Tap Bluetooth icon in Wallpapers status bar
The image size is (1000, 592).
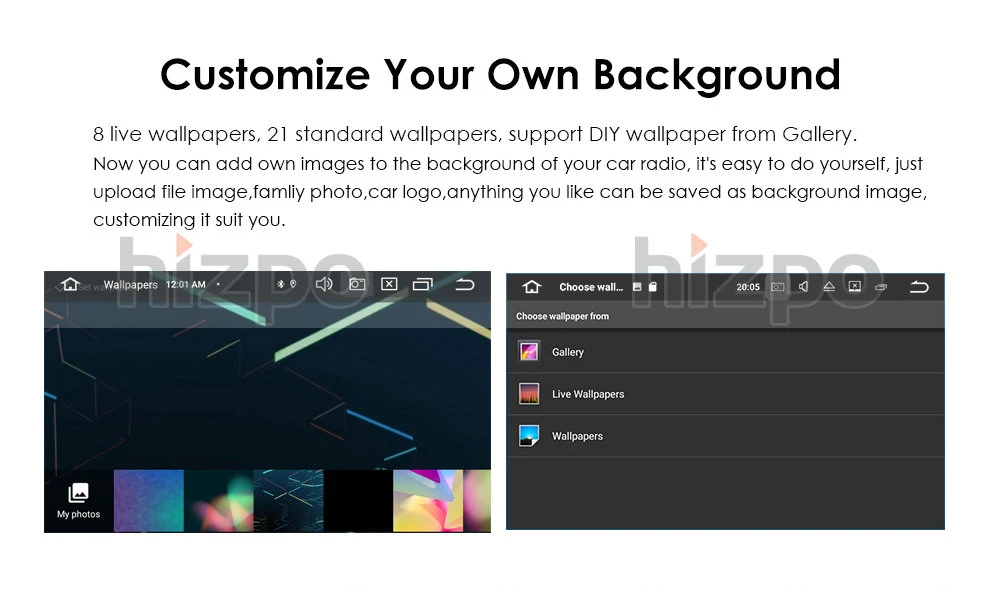[281, 284]
